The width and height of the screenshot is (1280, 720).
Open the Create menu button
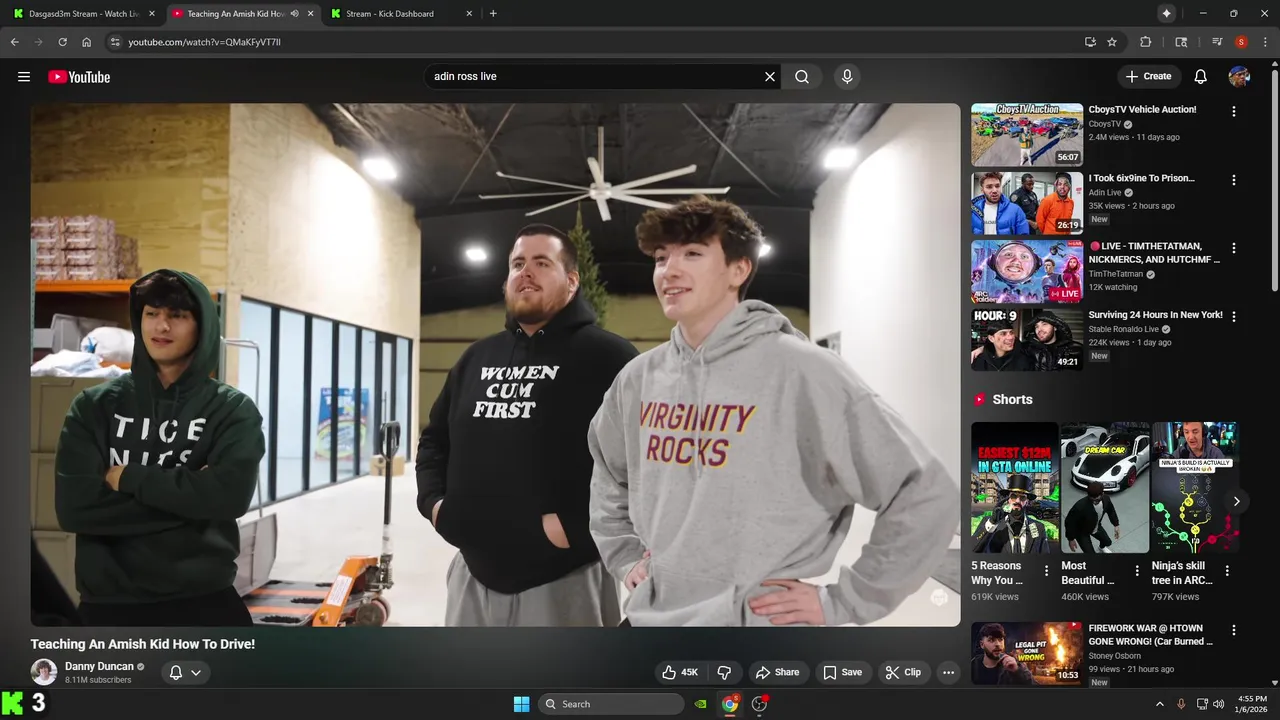pos(1148,77)
